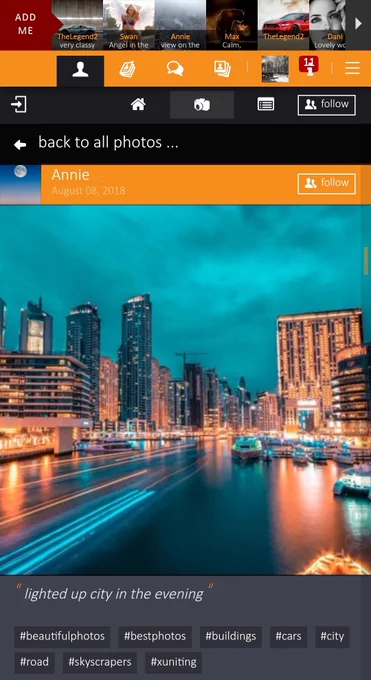Image resolution: width=371 pixels, height=680 pixels.
Task: Click the back arrow icon
Action: coord(20,144)
